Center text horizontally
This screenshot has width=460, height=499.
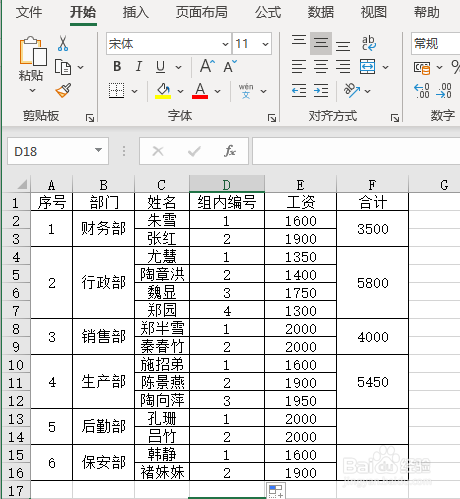tap(321, 67)
